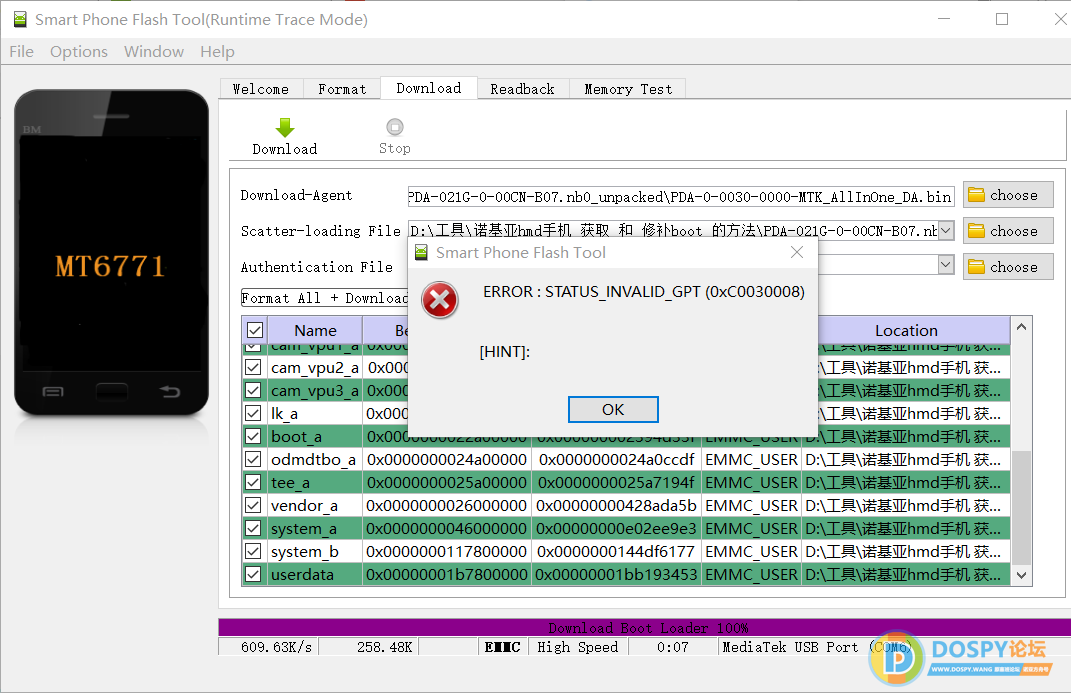
Task: Uncheck the tee_a partition checkbox
Action: 253,482
